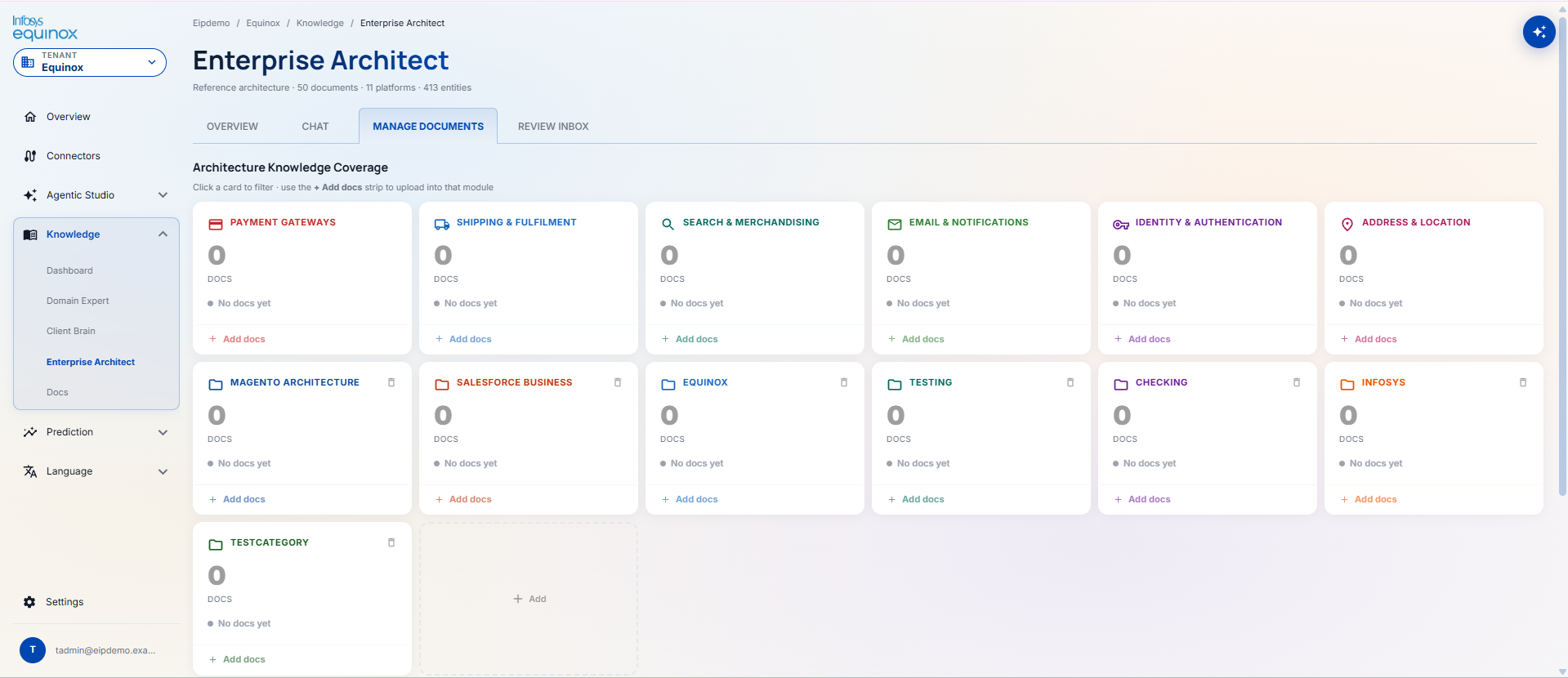Open the Tenant Equinox dropdown
Viewport: 1568px width, 678px height.
(90, 62)
